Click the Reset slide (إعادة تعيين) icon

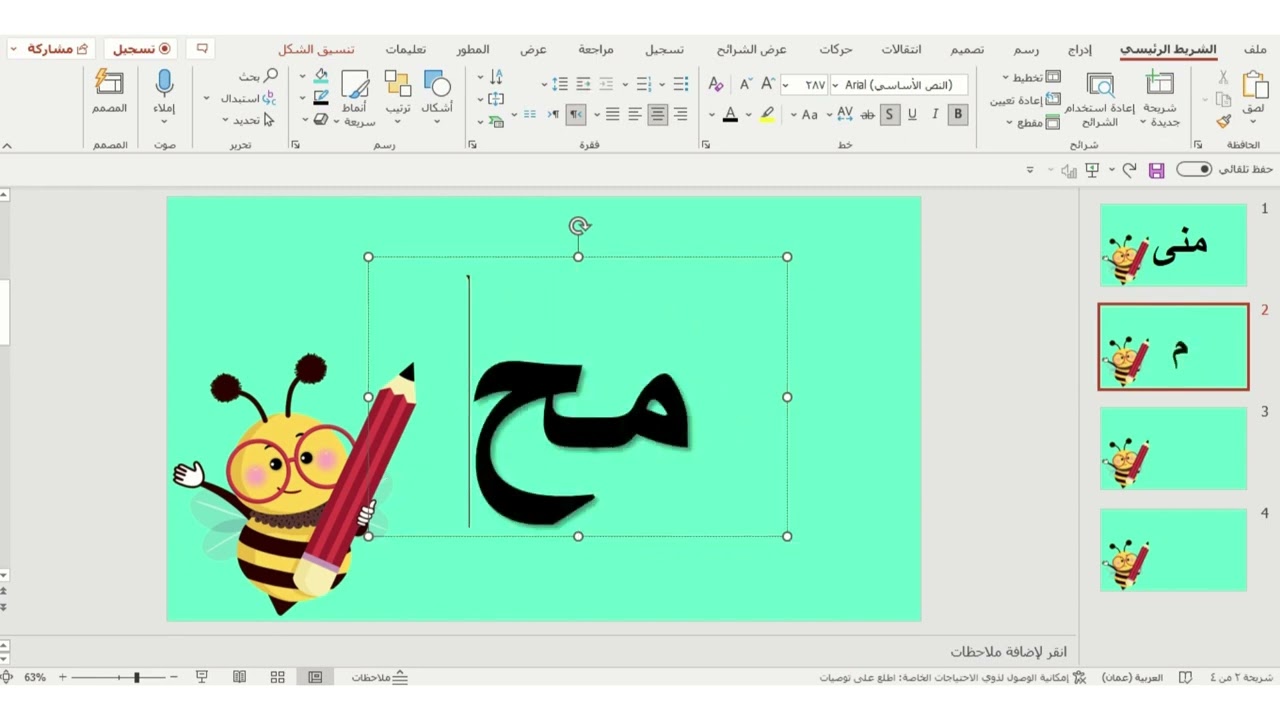click(x=1053, y=100)
